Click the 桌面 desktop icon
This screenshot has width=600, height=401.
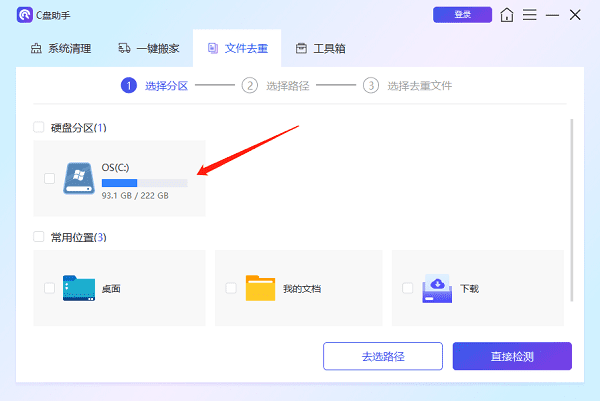pyautogui.click(x=79, y=288)
